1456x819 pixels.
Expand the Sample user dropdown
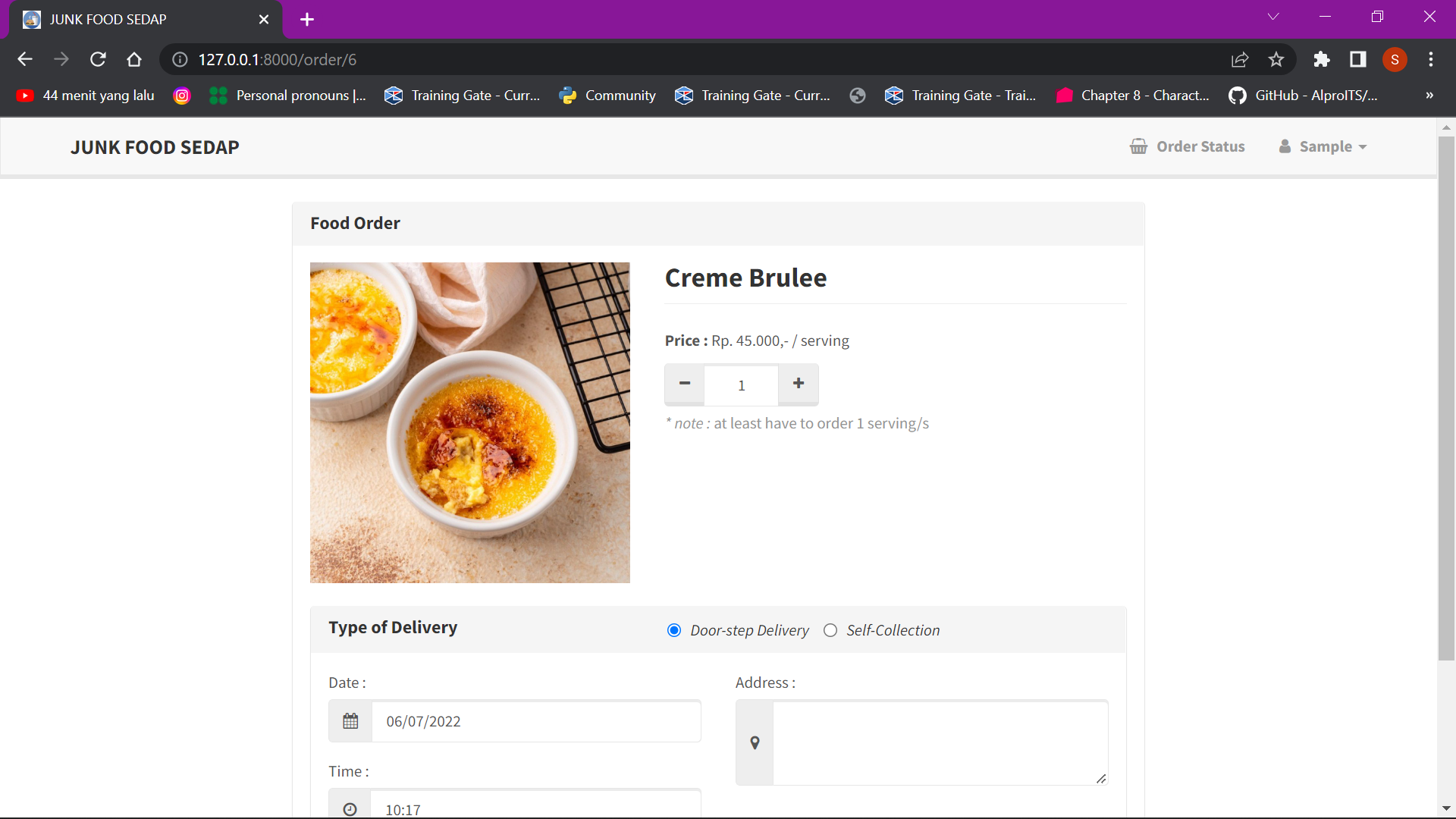pos(1323,146)
